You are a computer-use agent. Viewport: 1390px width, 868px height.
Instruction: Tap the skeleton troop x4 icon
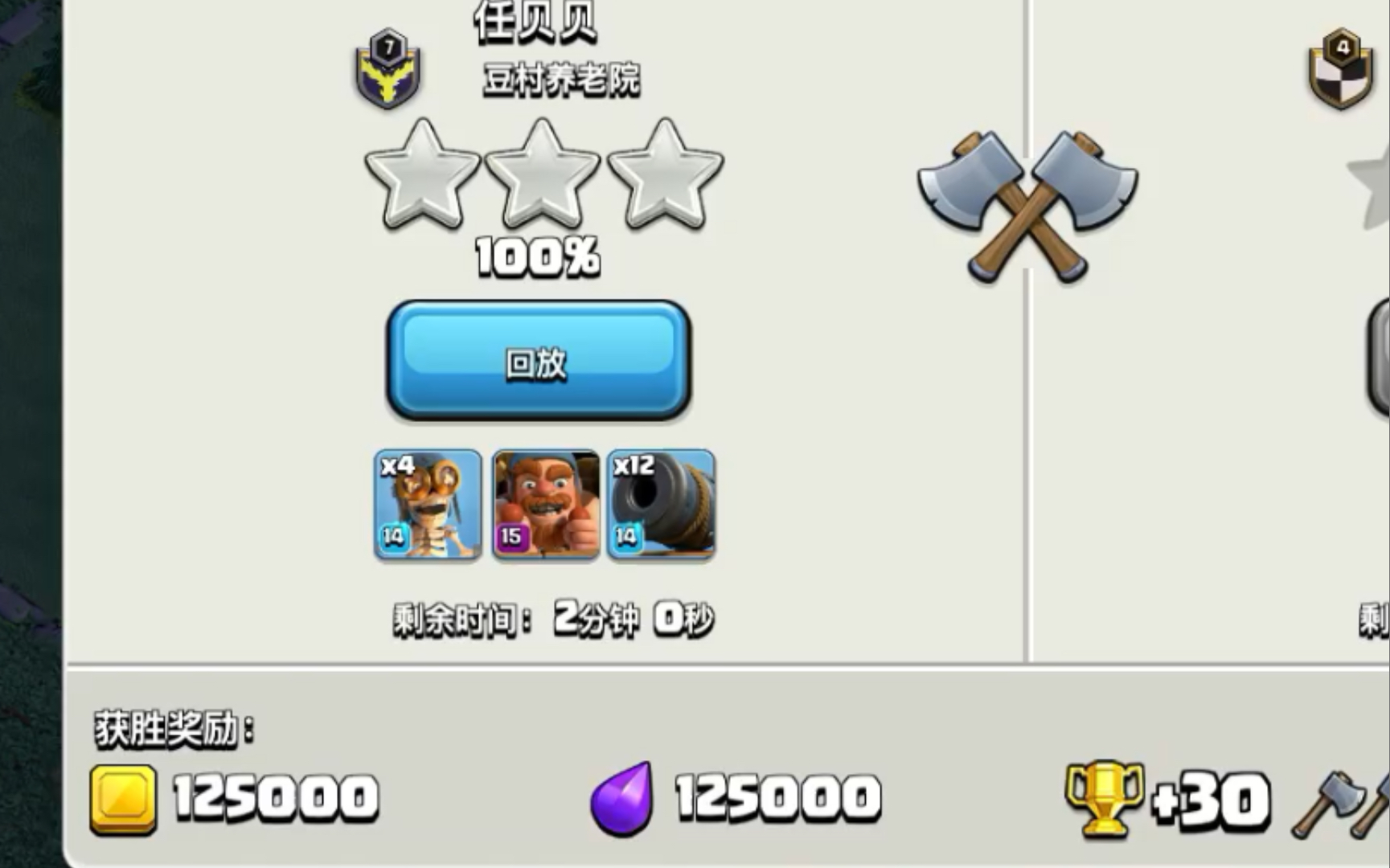pyautogui.click(x=428, y=504)
